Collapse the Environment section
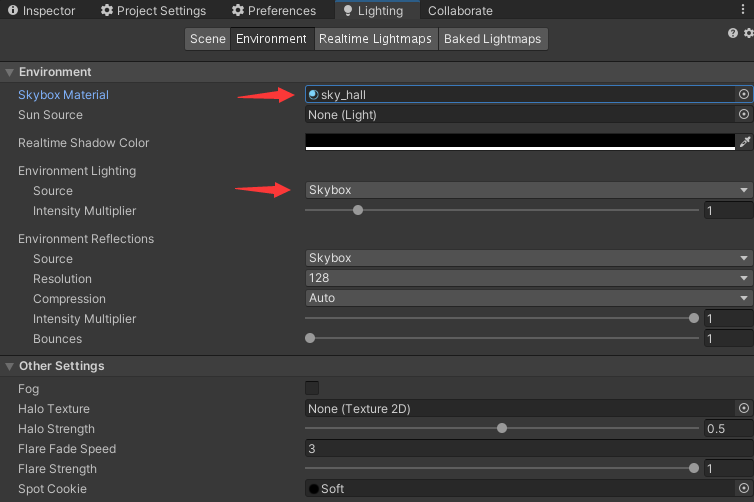 pos(9,72)
